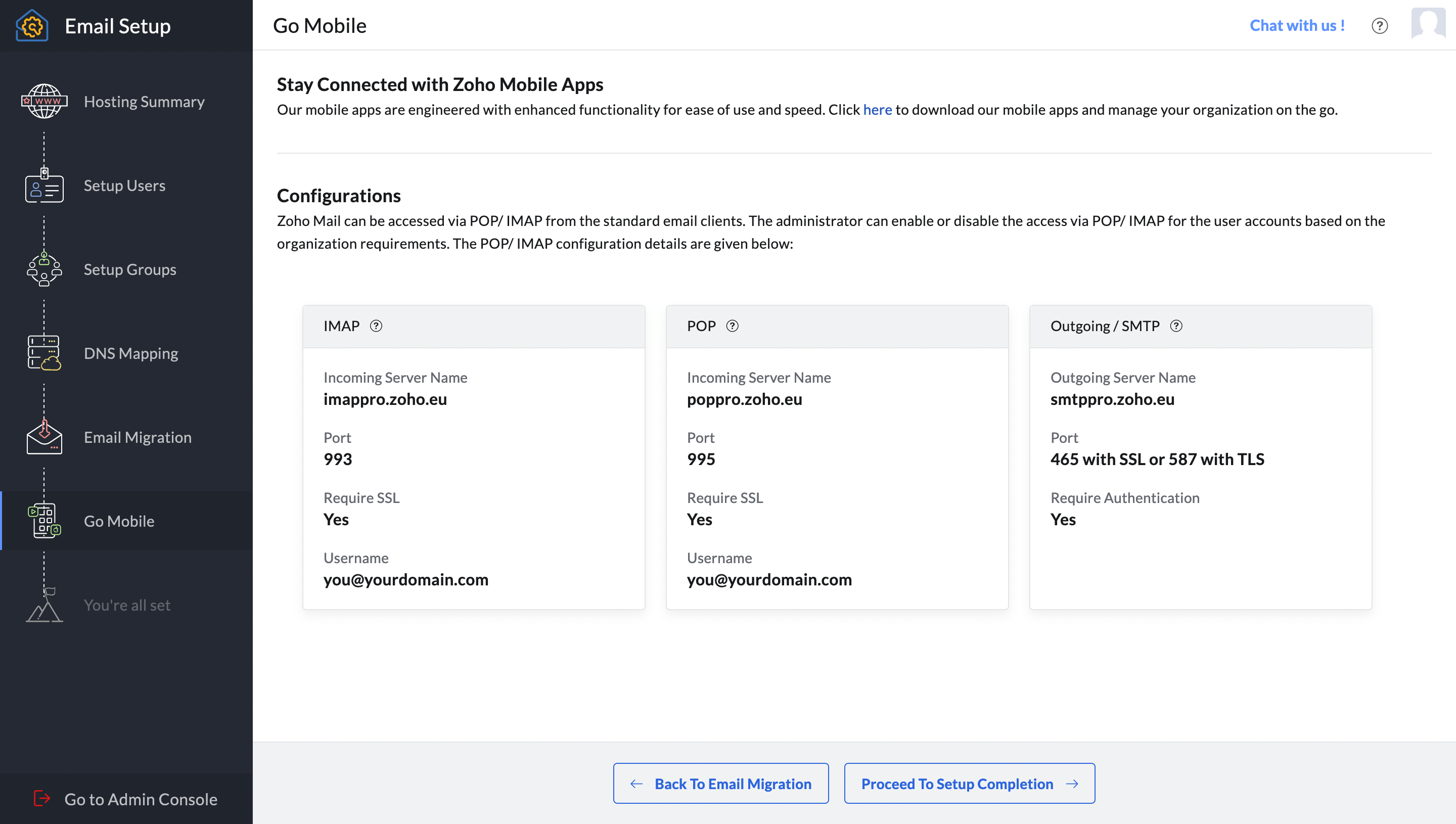The width and height of the screenshot is (1456, 824).
Task: Click Go to Admin Console link
Action: tap(141, 799)
